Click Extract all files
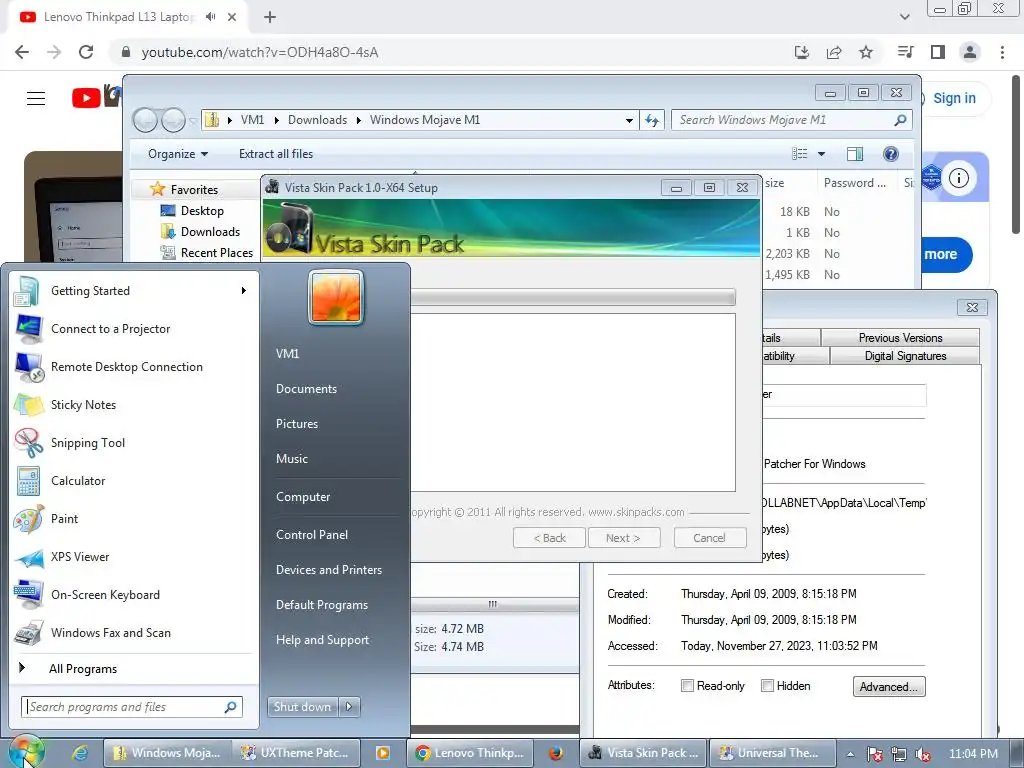Screen dimensions: 1024x768 pyautogui.click(x=276, y=154)
